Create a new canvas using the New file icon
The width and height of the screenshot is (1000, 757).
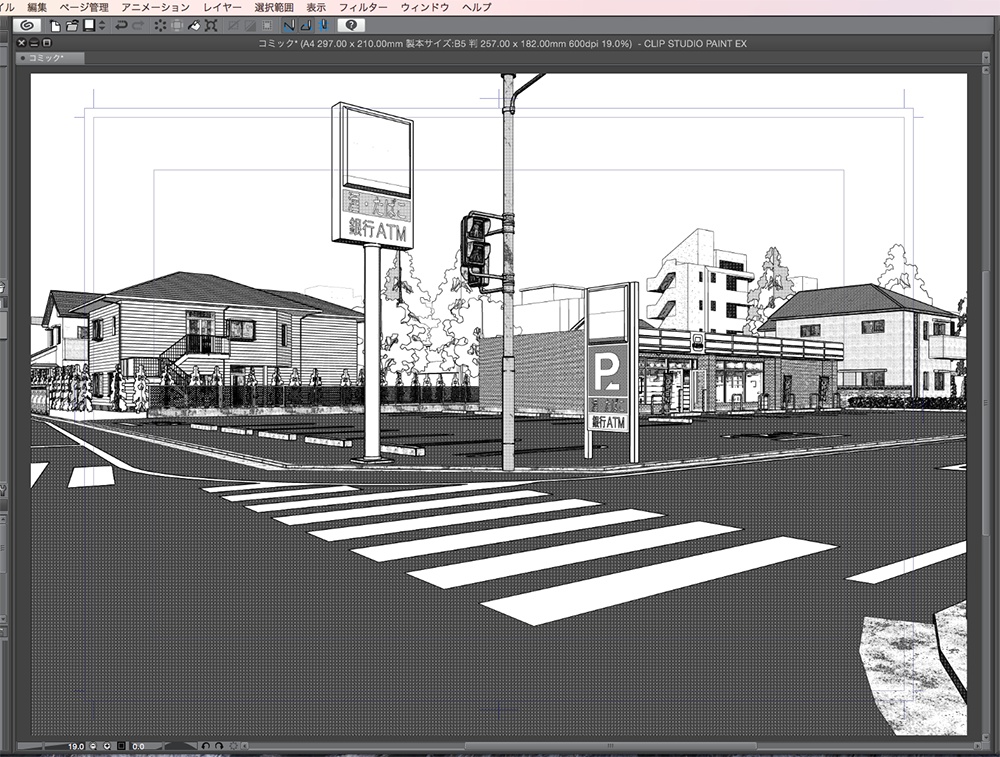[x=53, y=26]
